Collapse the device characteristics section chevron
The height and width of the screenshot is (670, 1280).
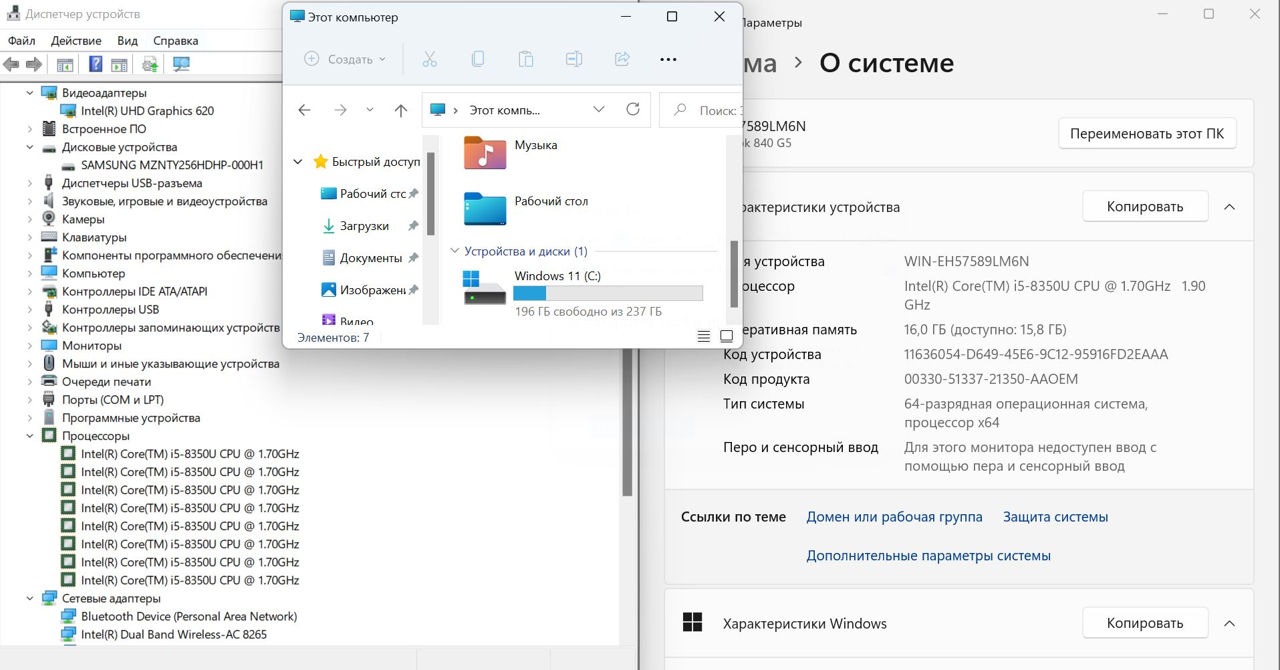(1229, 207)
